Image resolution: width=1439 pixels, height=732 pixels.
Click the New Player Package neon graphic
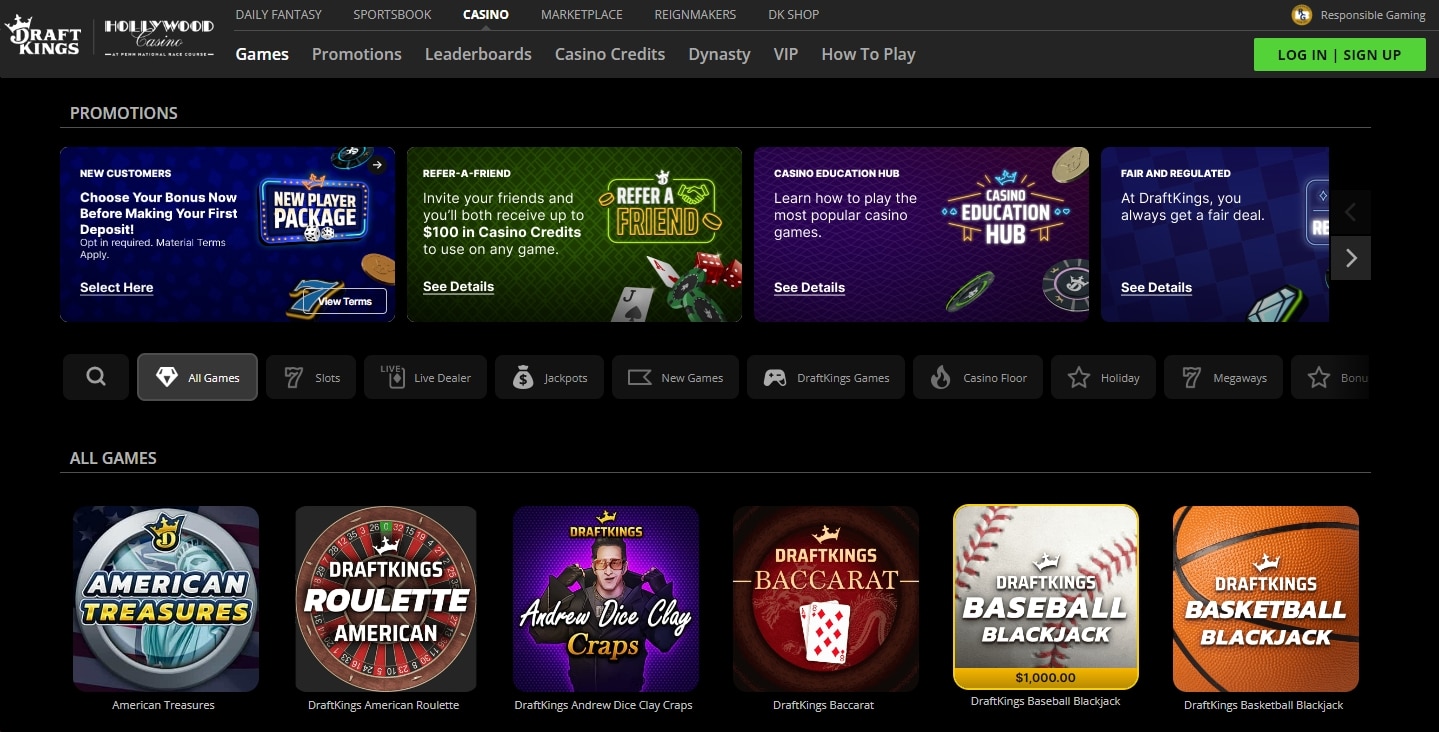[x=315, y=210]
